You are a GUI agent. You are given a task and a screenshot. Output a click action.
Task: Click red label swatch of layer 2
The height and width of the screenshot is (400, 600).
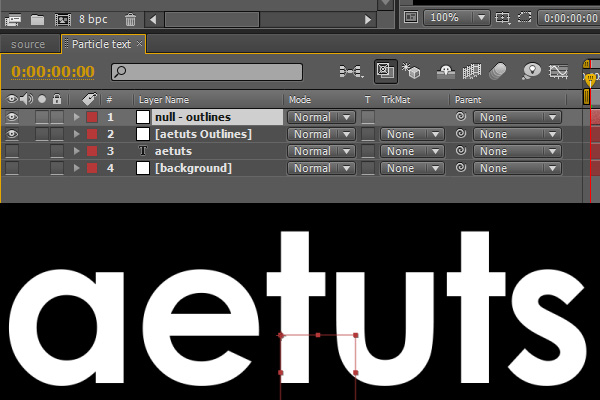(x=92, y=134)
